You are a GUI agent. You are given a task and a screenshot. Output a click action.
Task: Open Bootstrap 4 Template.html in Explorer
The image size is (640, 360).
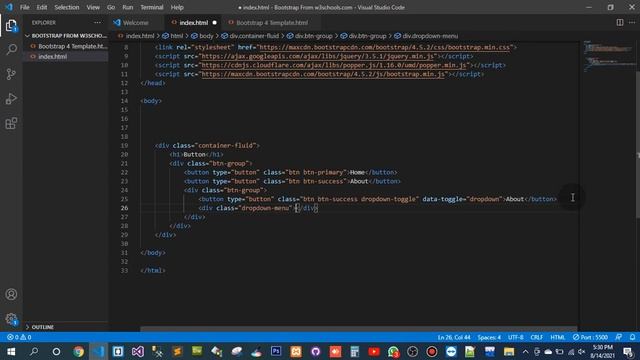[x=66, y=46]
